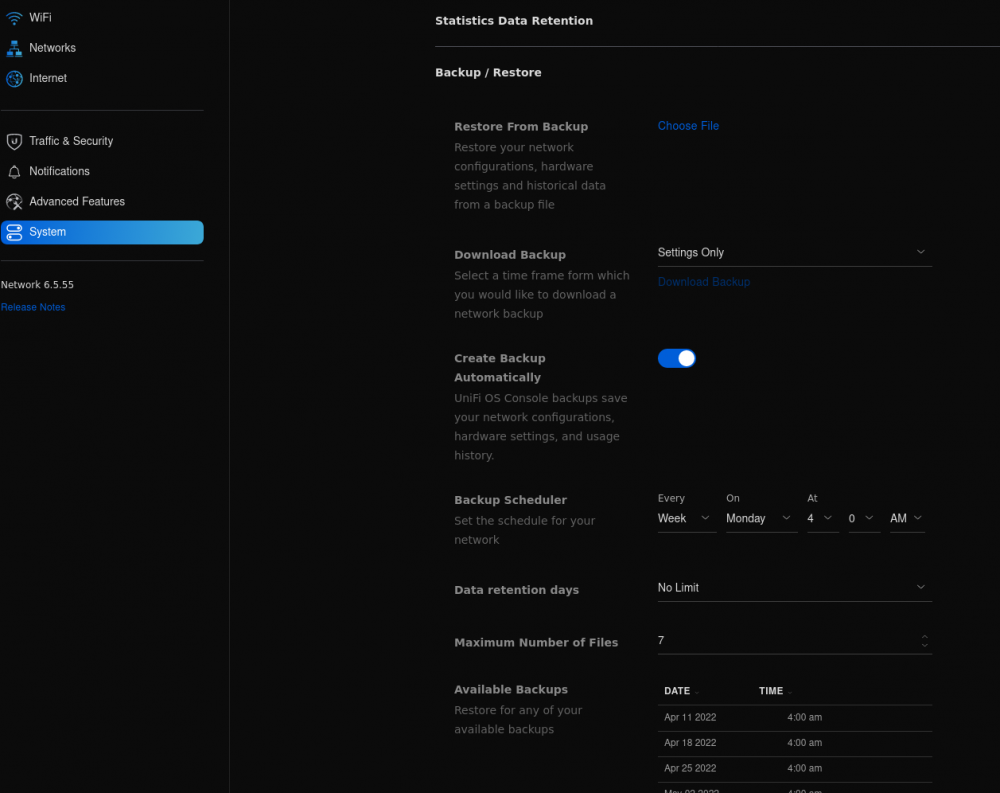
Task: Click the System toggles icon
Action: (14, 232)
